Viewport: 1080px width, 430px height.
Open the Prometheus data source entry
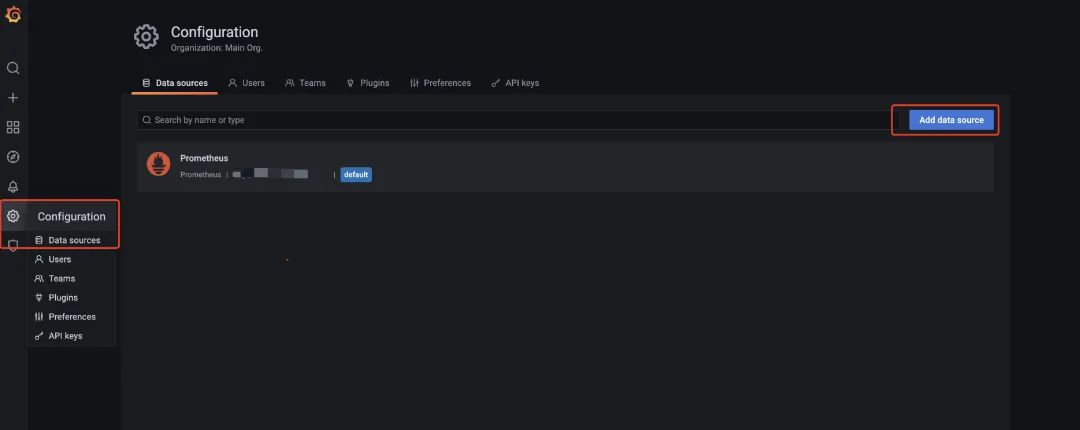(204, 158)
